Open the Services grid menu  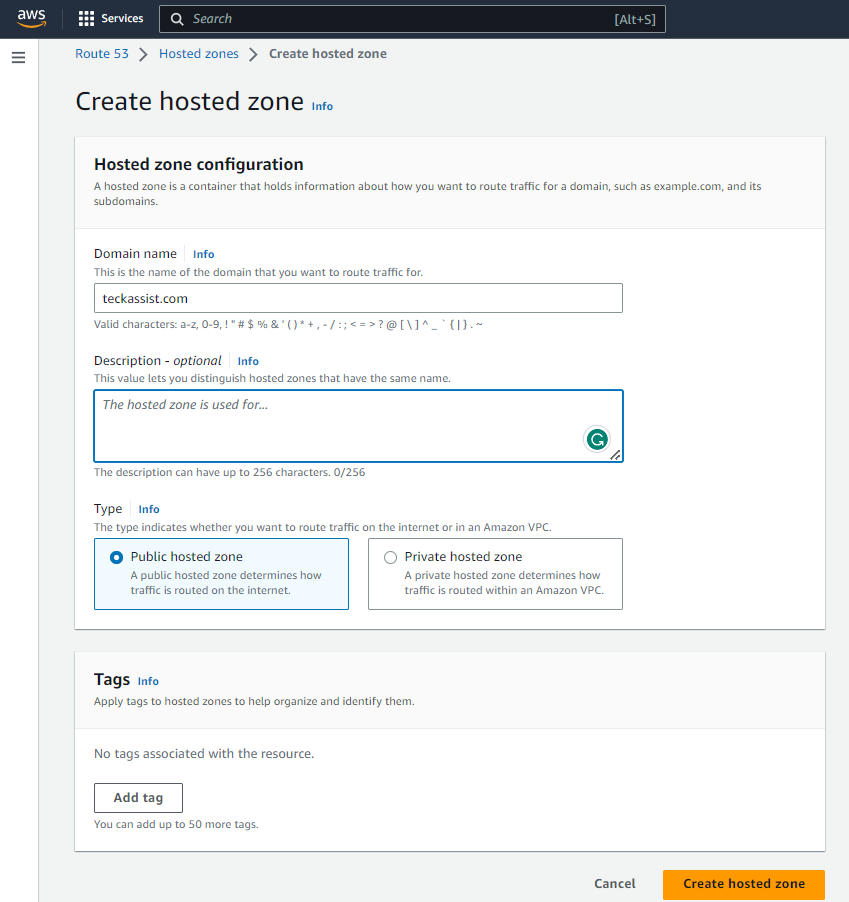(110, 18)
